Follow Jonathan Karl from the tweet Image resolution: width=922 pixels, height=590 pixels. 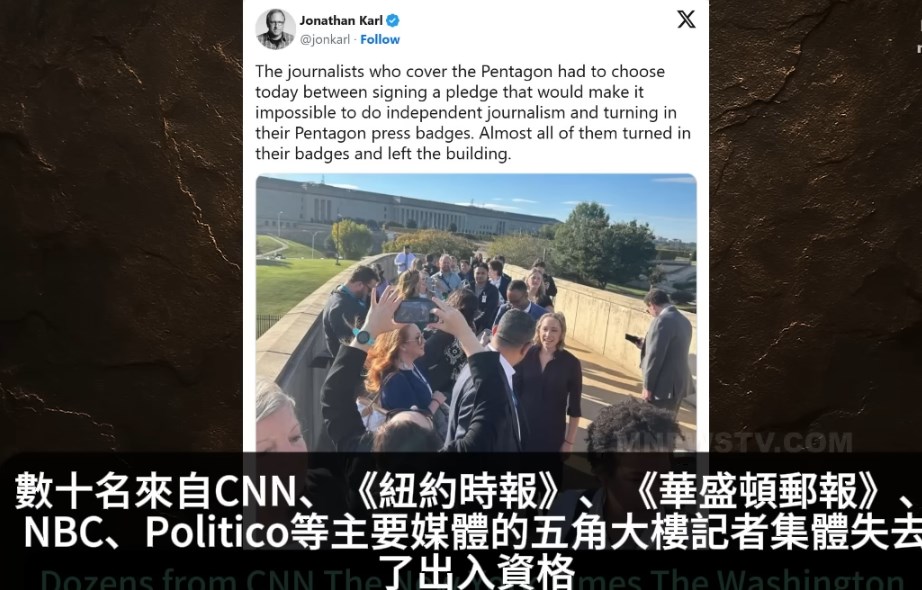[x=380, y=39]
